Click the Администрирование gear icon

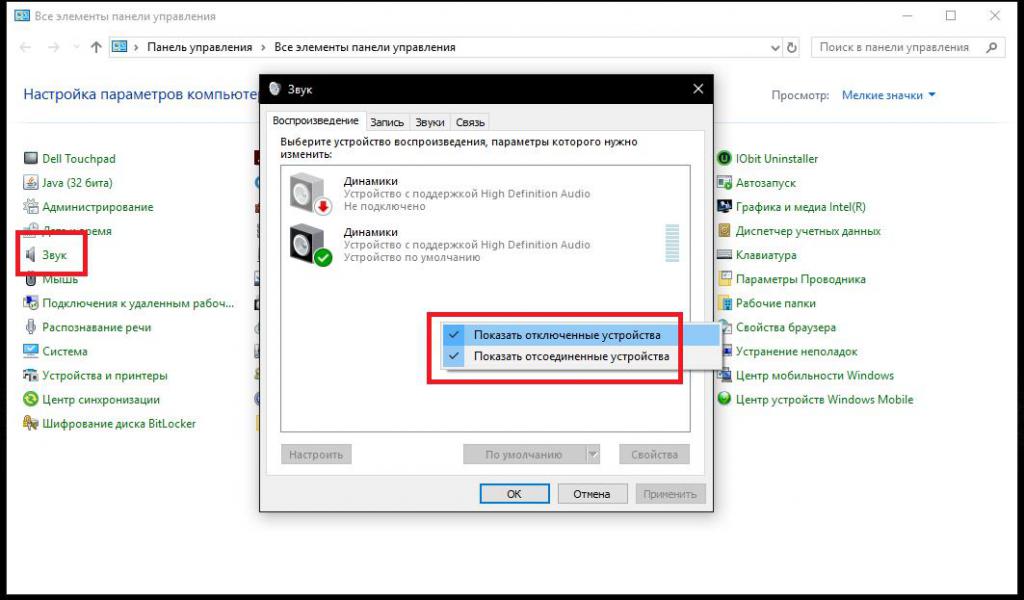point(31,207)
